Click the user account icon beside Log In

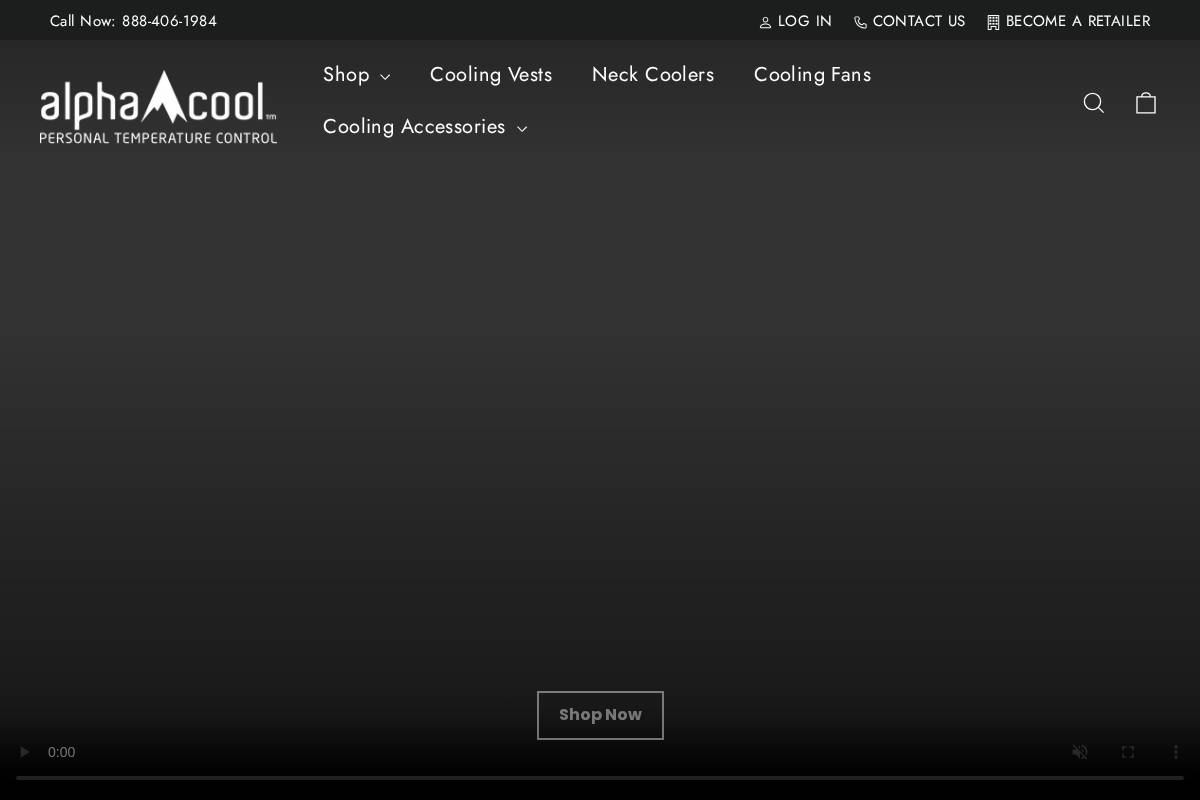[765, 21]
